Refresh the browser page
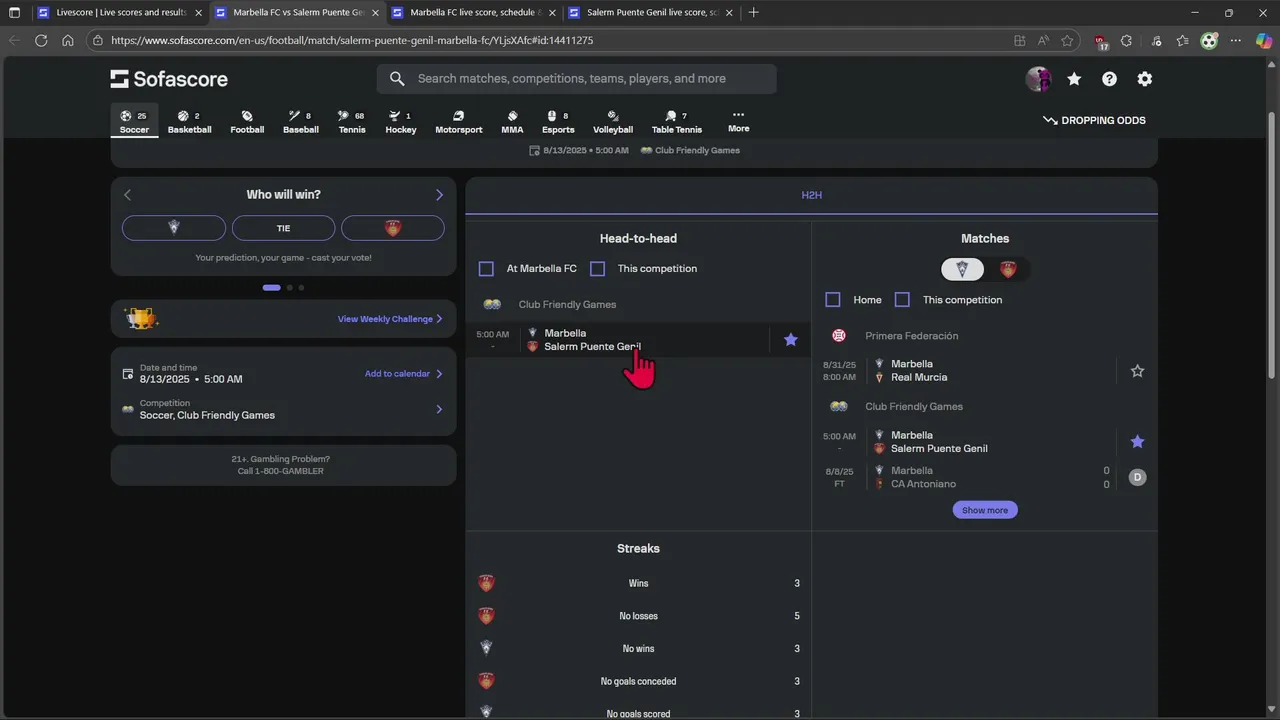 (41, 41)
